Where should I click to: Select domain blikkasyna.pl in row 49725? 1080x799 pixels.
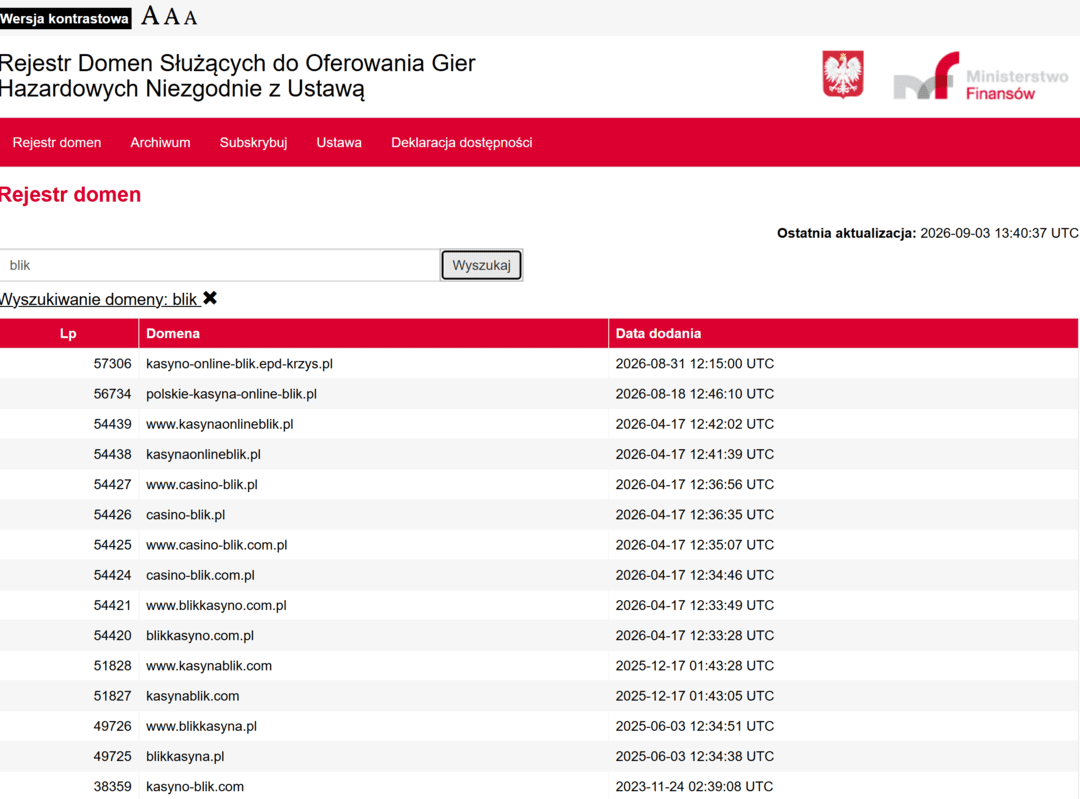click(185, 756)
